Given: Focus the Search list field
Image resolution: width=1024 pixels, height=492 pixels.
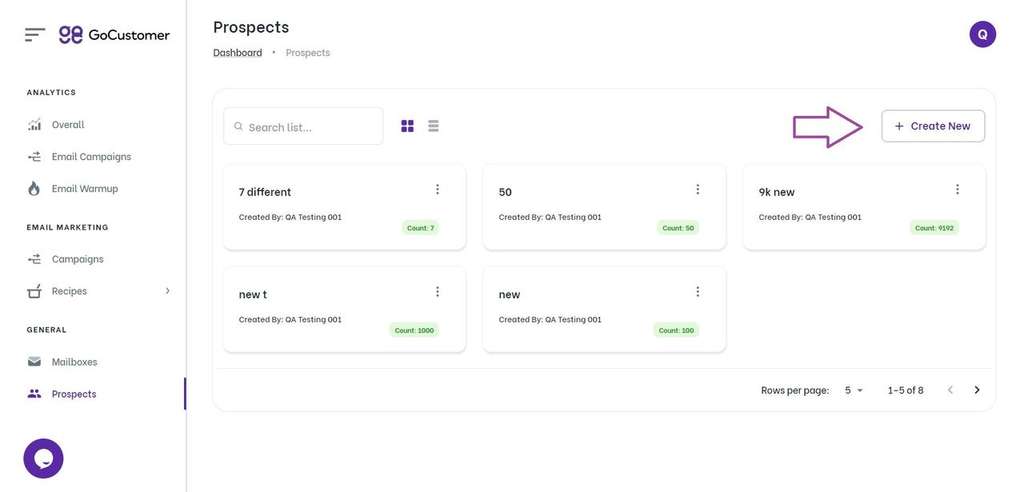Looking at the screenshot, I should (303, 126).
